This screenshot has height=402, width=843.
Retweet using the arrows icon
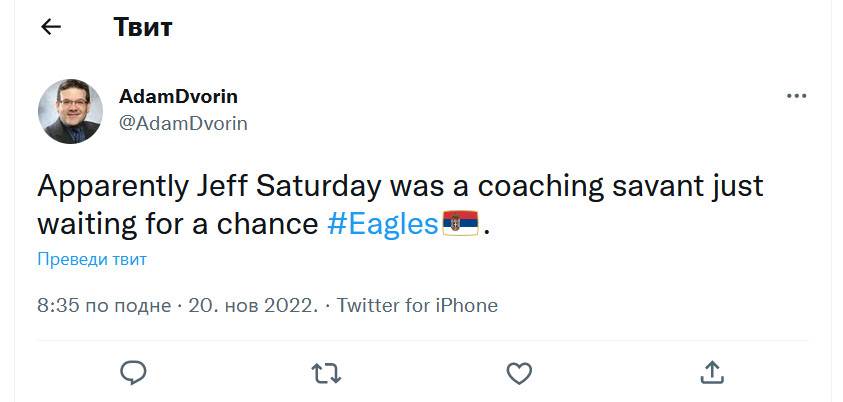click(326, 373)
